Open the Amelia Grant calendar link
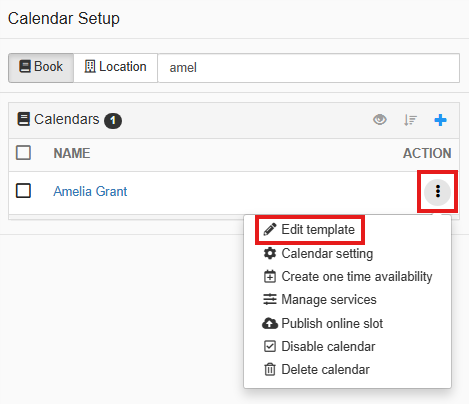469x404 pixels. [x=90, y=191]
